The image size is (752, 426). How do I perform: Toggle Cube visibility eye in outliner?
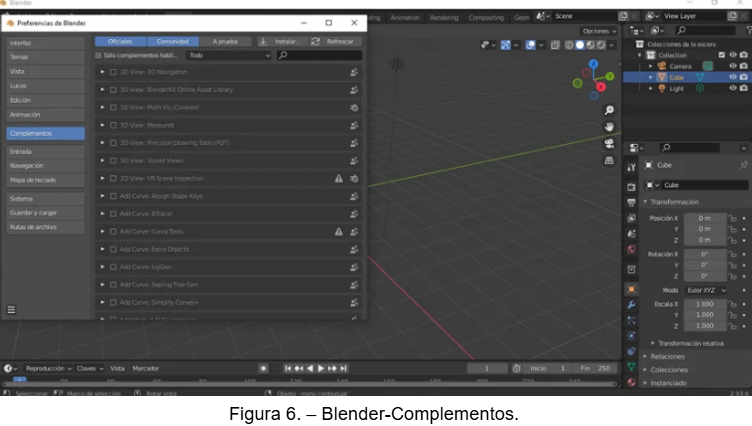733,77
